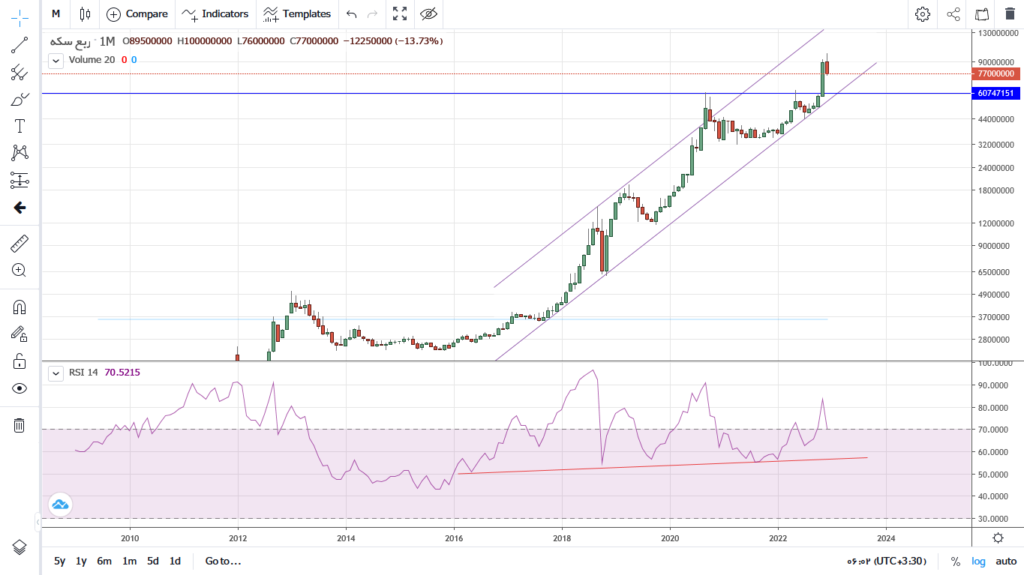Image resolution: width=1024 pixels, height=575 pixels.
Task: Toggle log scale
Action: pos(978,561)
